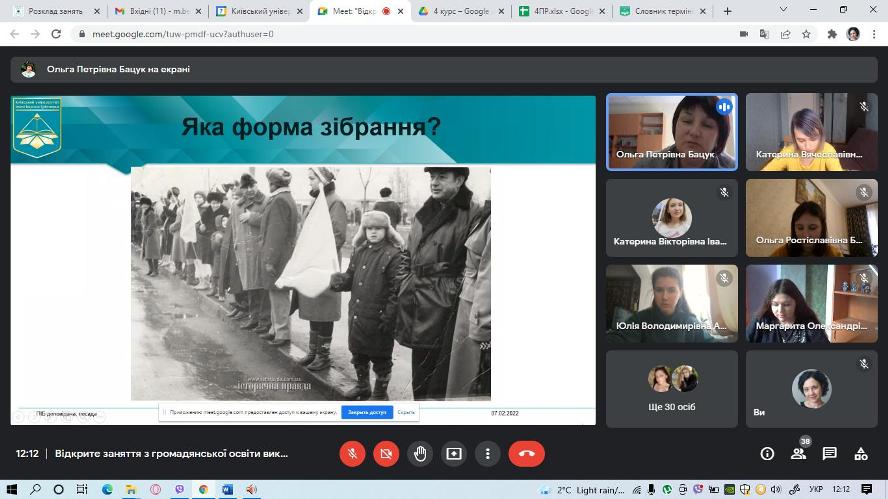Open the Activities panel icon
The image size is (888, 499).
[x=860, y=453]
